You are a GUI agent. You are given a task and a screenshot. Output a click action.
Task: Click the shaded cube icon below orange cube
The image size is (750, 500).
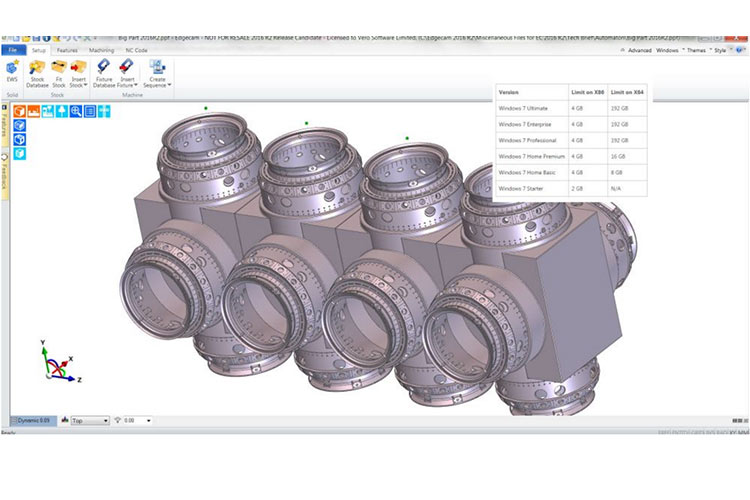pos(19,125)
